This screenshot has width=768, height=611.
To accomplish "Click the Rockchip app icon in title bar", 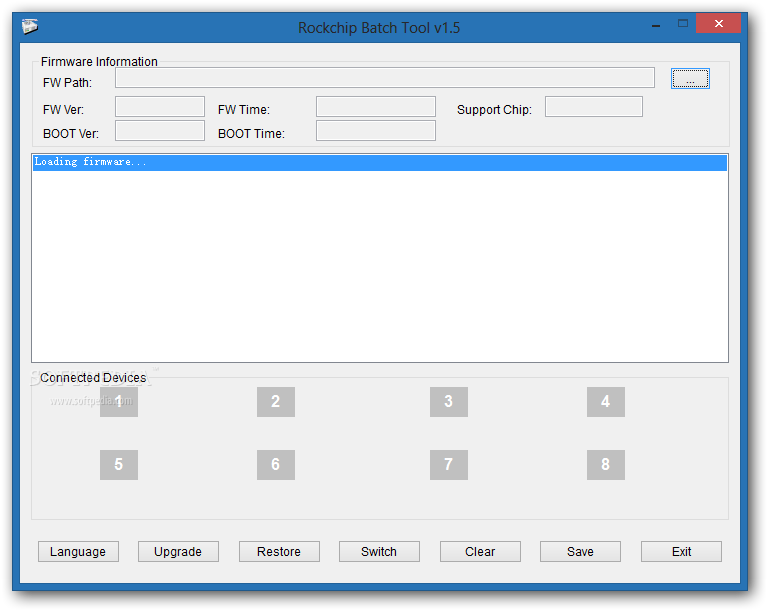I will (30, 26).
